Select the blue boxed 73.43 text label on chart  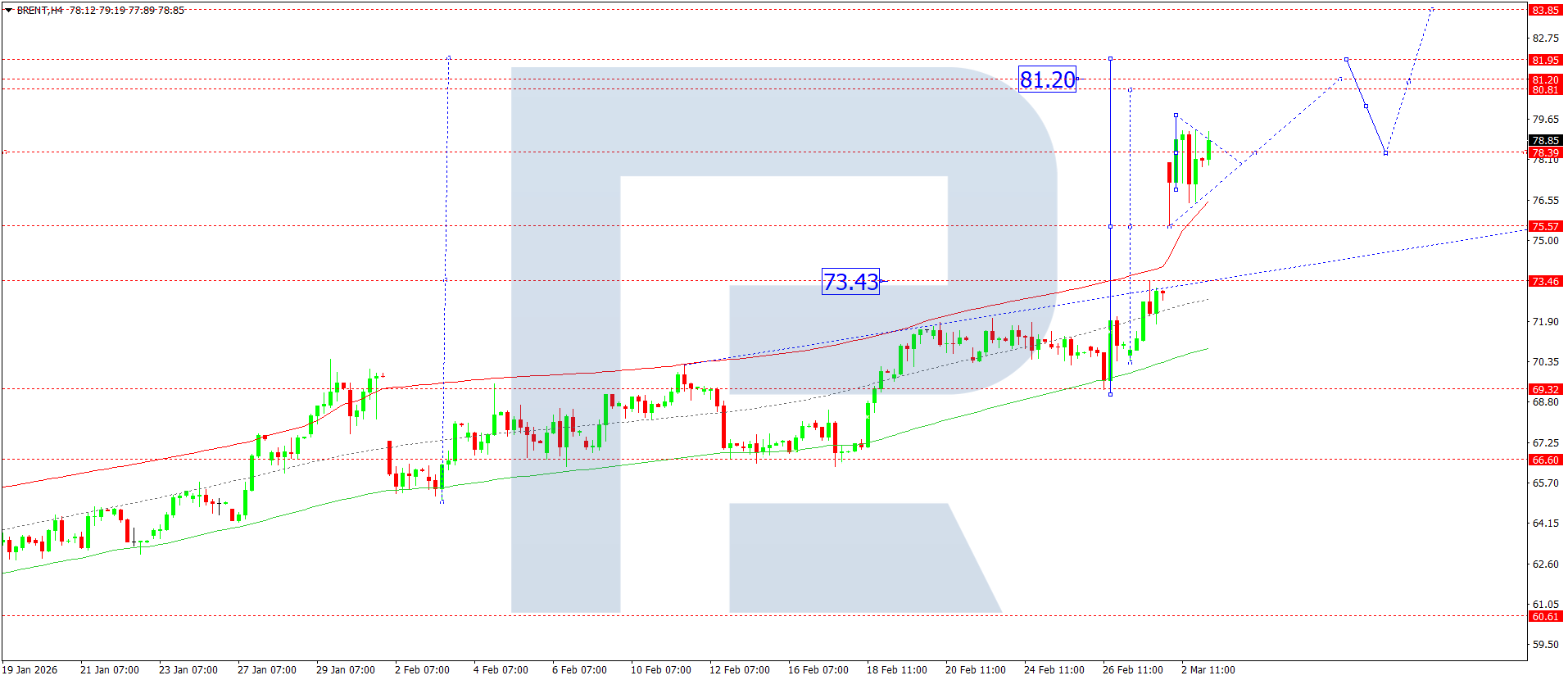coord(850,282)
